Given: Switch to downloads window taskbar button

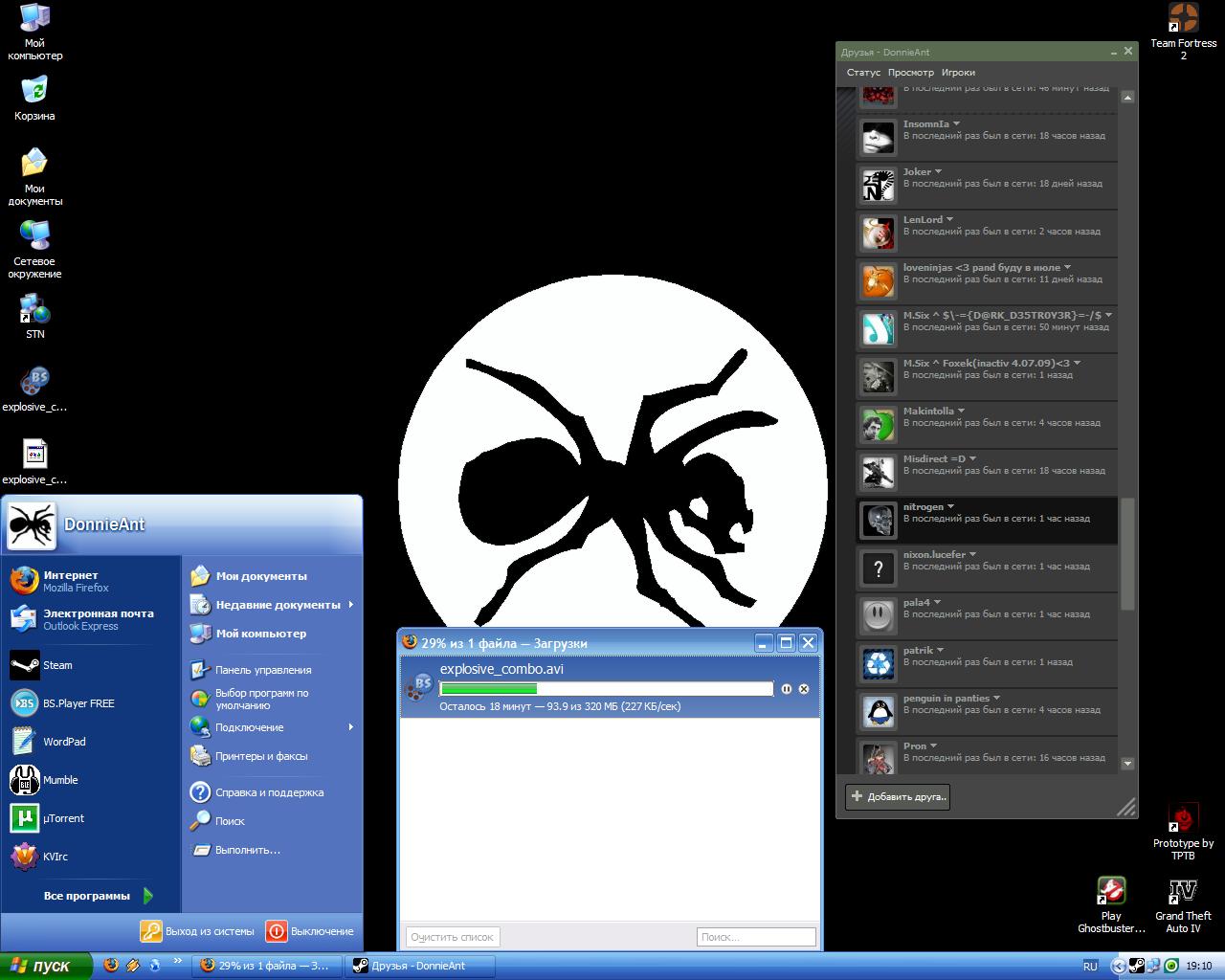Looking at the screenshot, I should [267, 966].
